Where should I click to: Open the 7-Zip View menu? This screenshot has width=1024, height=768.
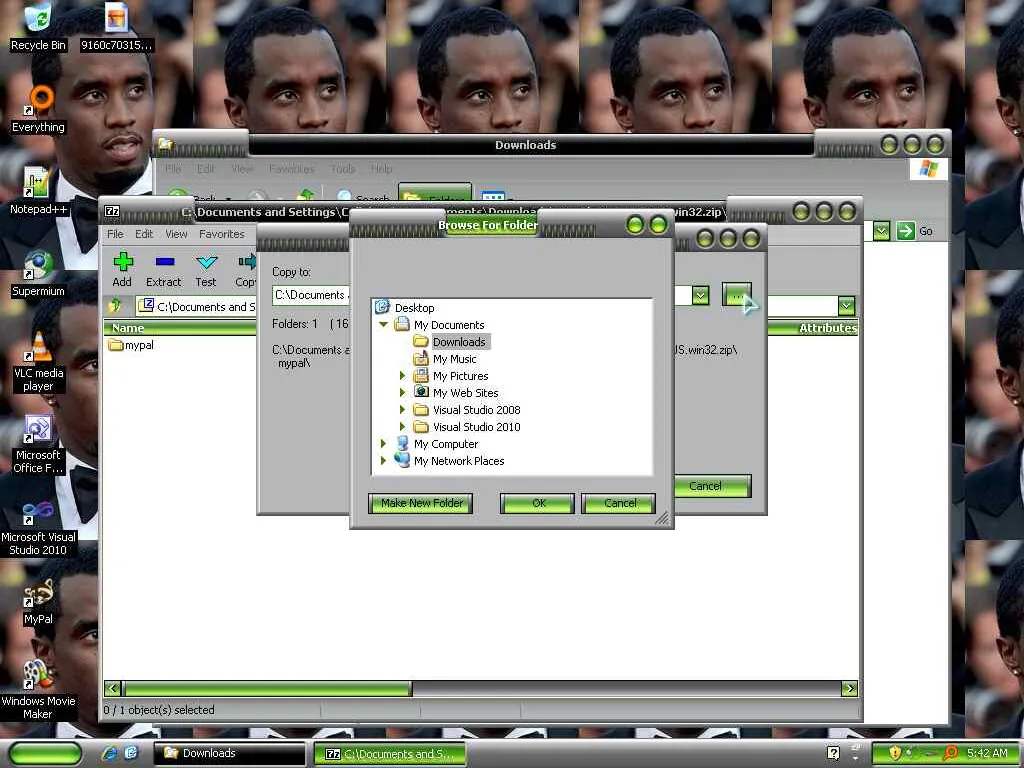(176, 234)
